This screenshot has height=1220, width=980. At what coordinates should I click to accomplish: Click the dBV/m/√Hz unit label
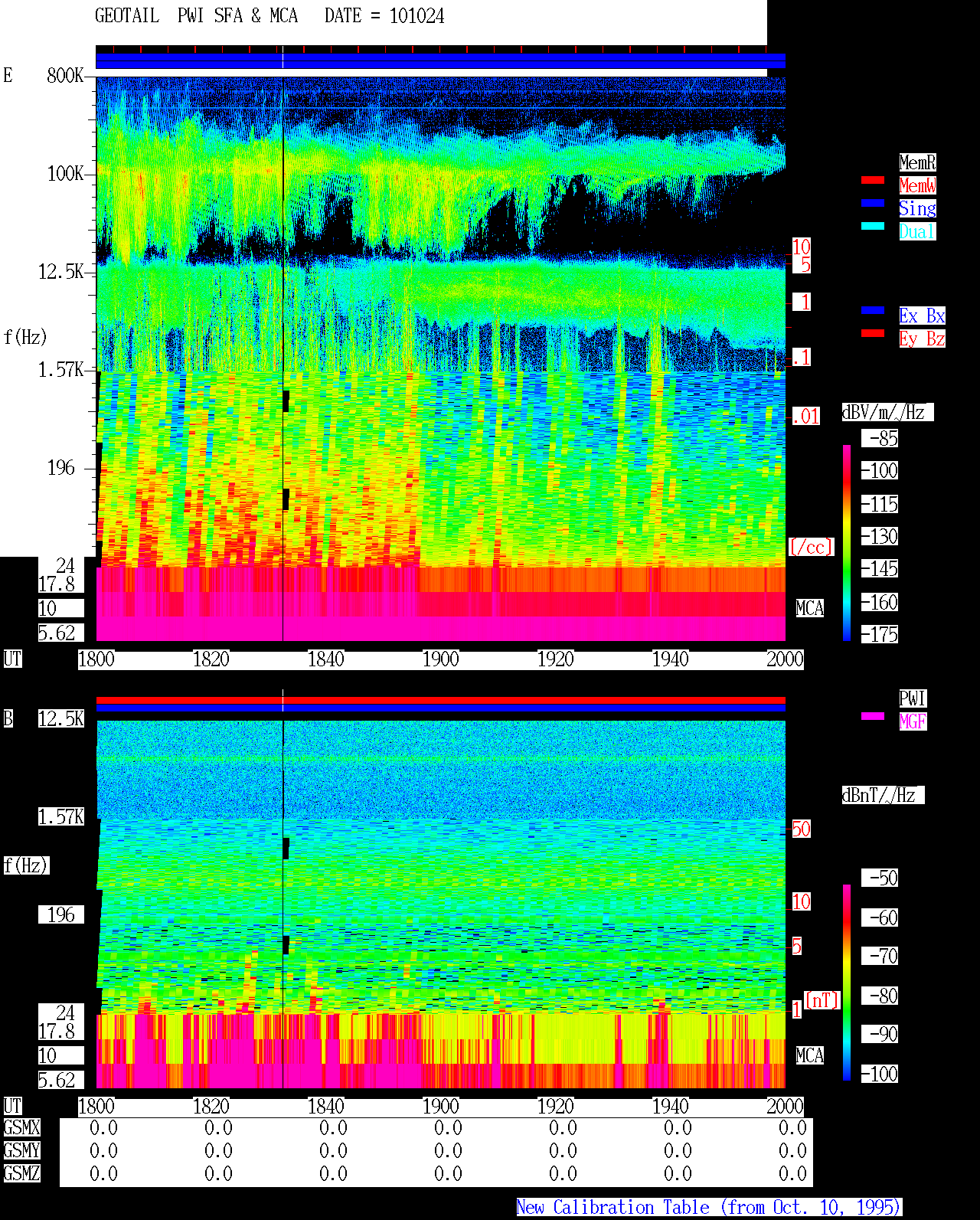click(x=887, y=412)
